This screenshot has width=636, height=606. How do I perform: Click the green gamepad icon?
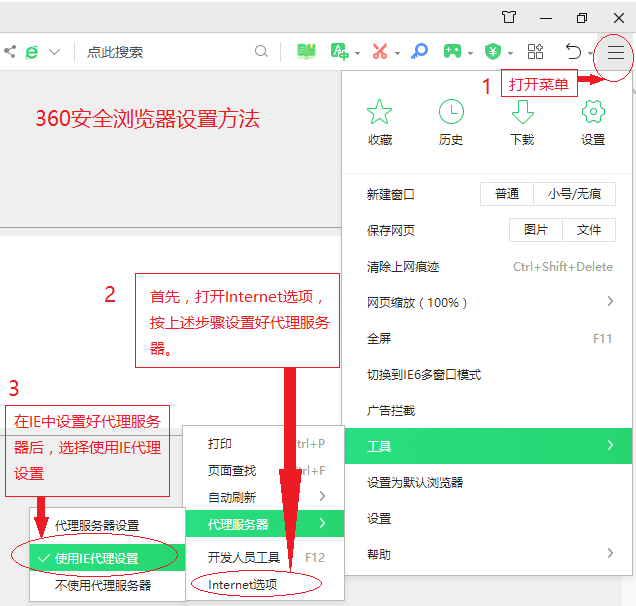pyautogui.click(x=452, y=52)
